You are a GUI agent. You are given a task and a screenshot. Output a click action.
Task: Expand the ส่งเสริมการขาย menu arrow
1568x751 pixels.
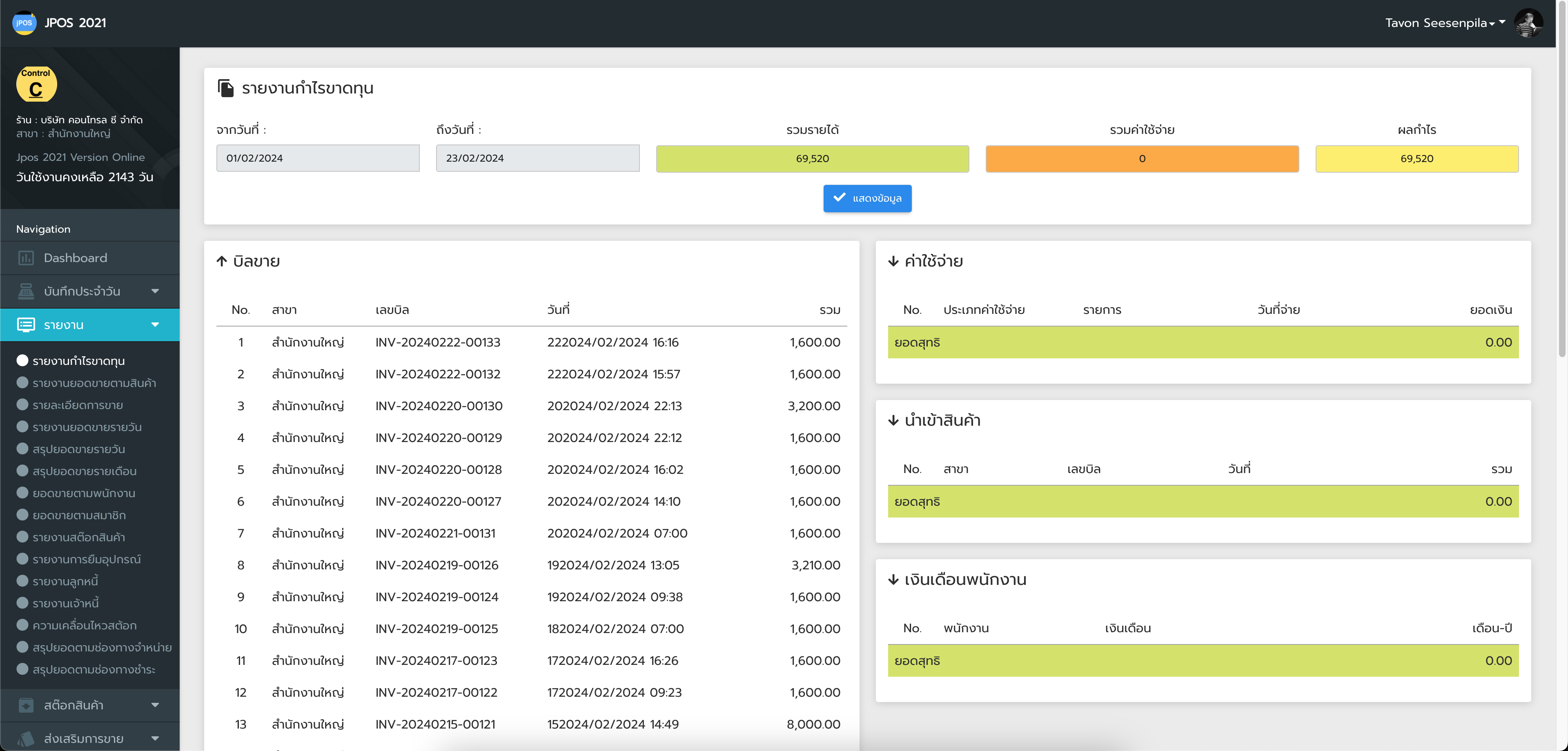tap(155, 739)
